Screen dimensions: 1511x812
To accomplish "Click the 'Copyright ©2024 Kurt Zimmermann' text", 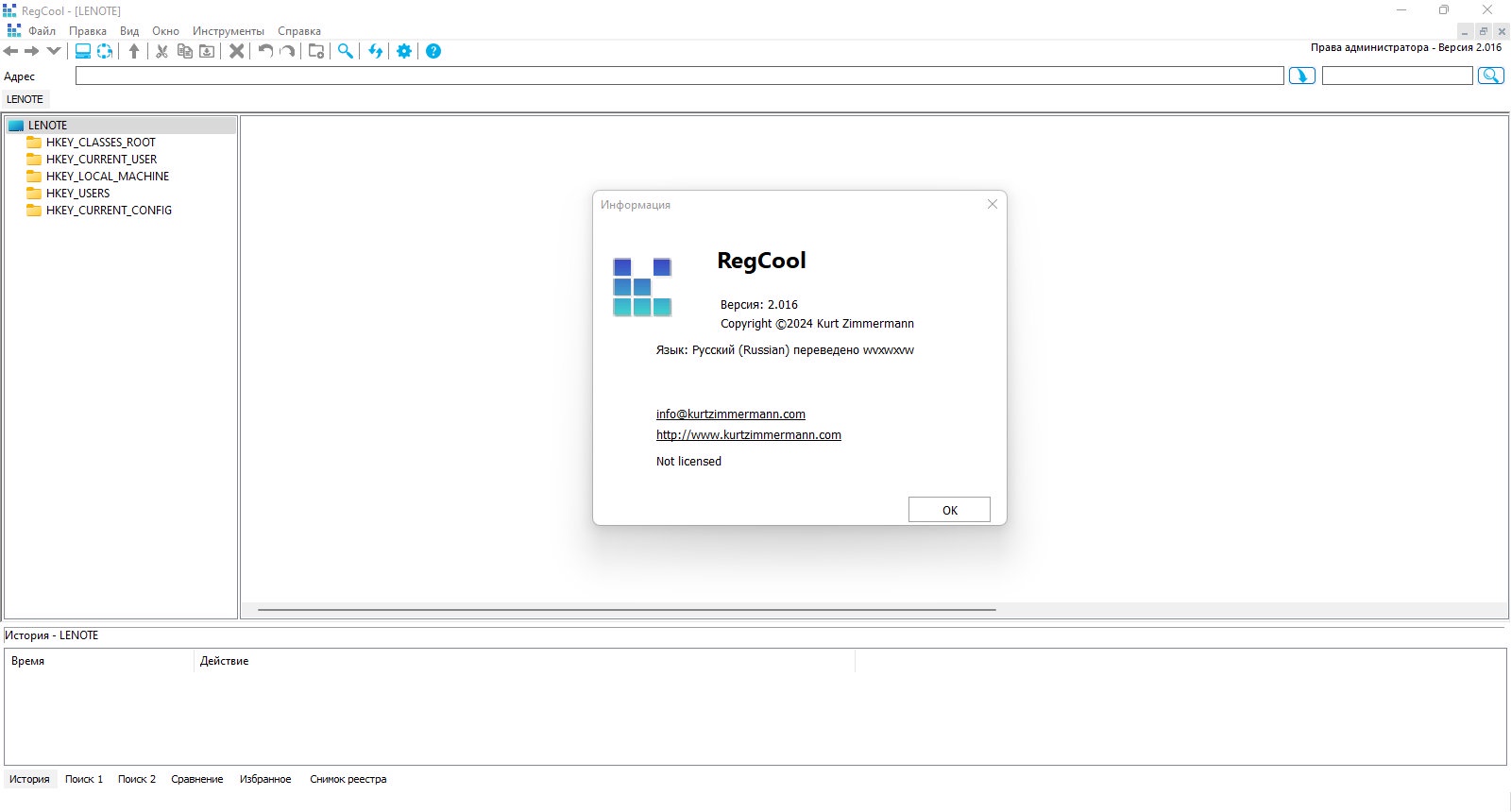I will coord(817,324).
